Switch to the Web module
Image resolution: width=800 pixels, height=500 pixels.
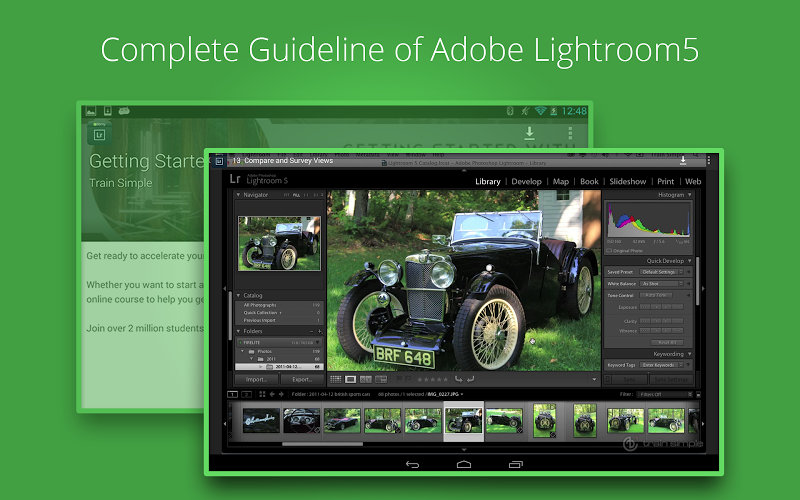693,182
